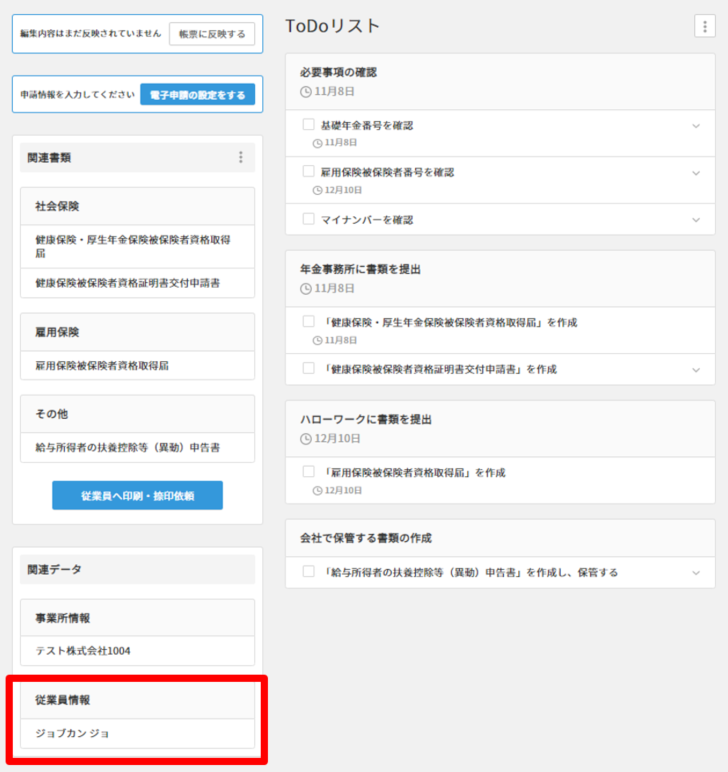The width and height of the screenshot is (728, 772).
Task: Click clock icon below 雇用保険被保険者番号を確認
Action: [x=318, y=190]
